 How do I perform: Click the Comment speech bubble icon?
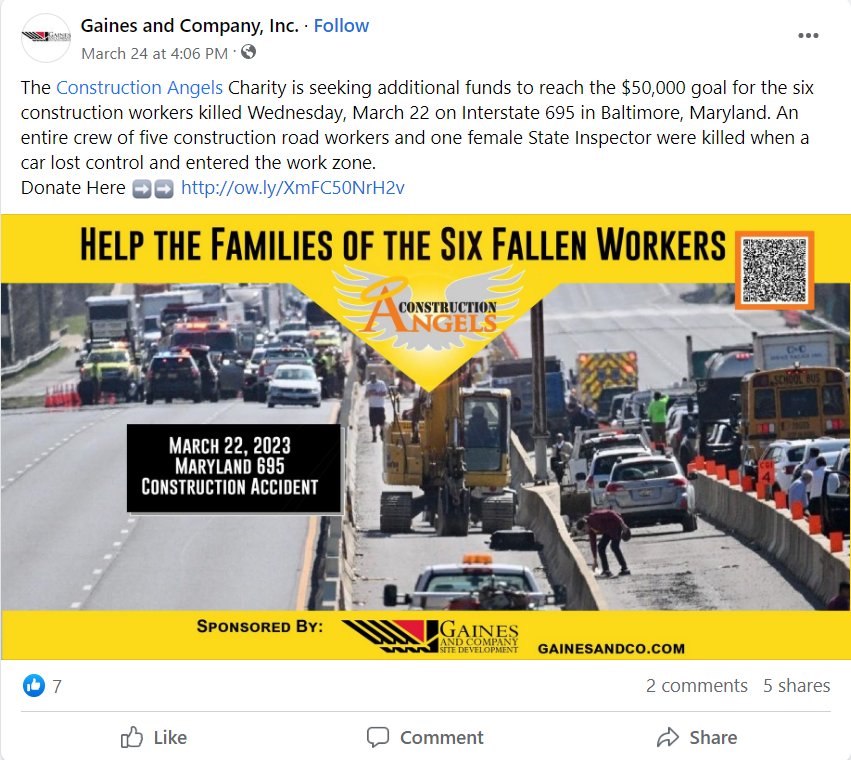coord(378,737)
